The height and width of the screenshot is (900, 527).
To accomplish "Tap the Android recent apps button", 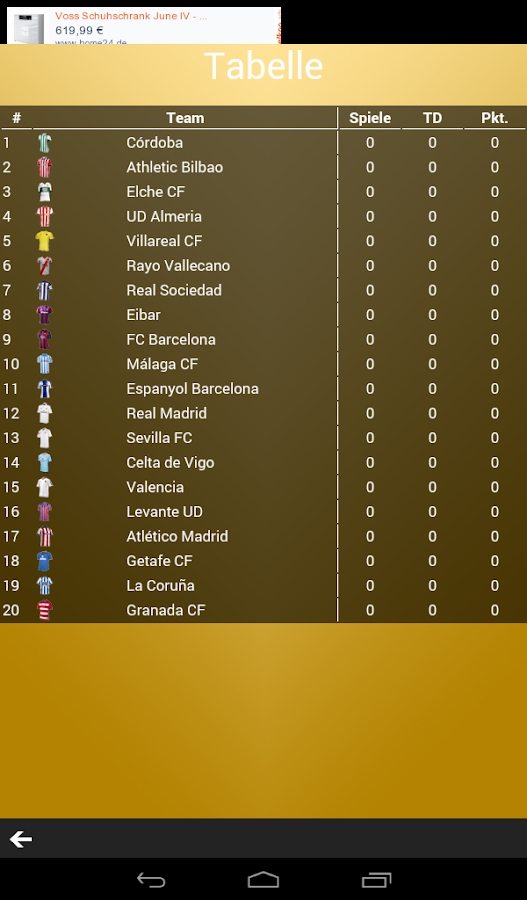I will 377,879.
